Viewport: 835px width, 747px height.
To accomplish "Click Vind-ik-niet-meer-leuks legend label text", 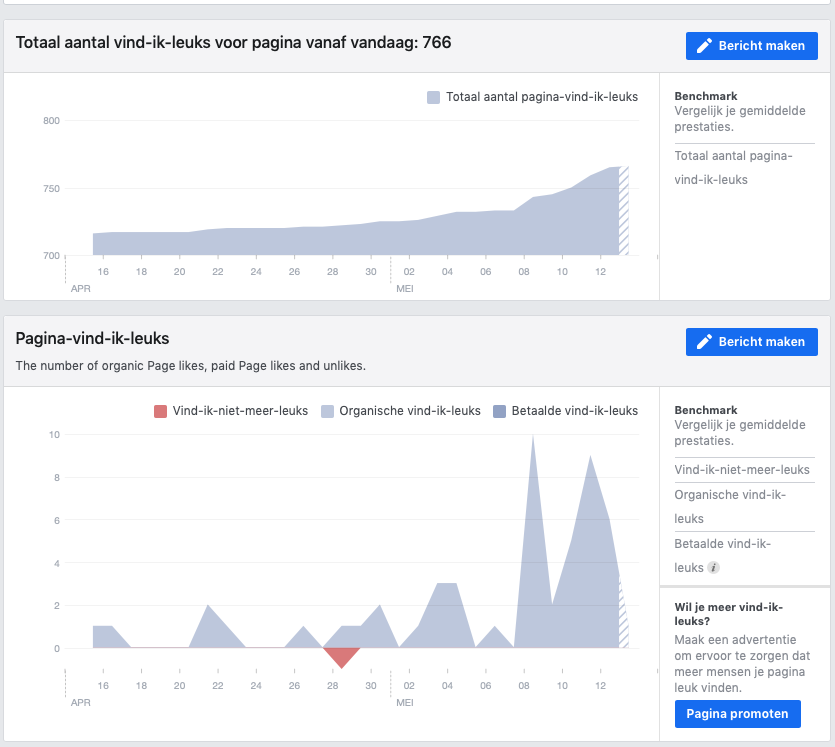I will click(x=240, y=411).
